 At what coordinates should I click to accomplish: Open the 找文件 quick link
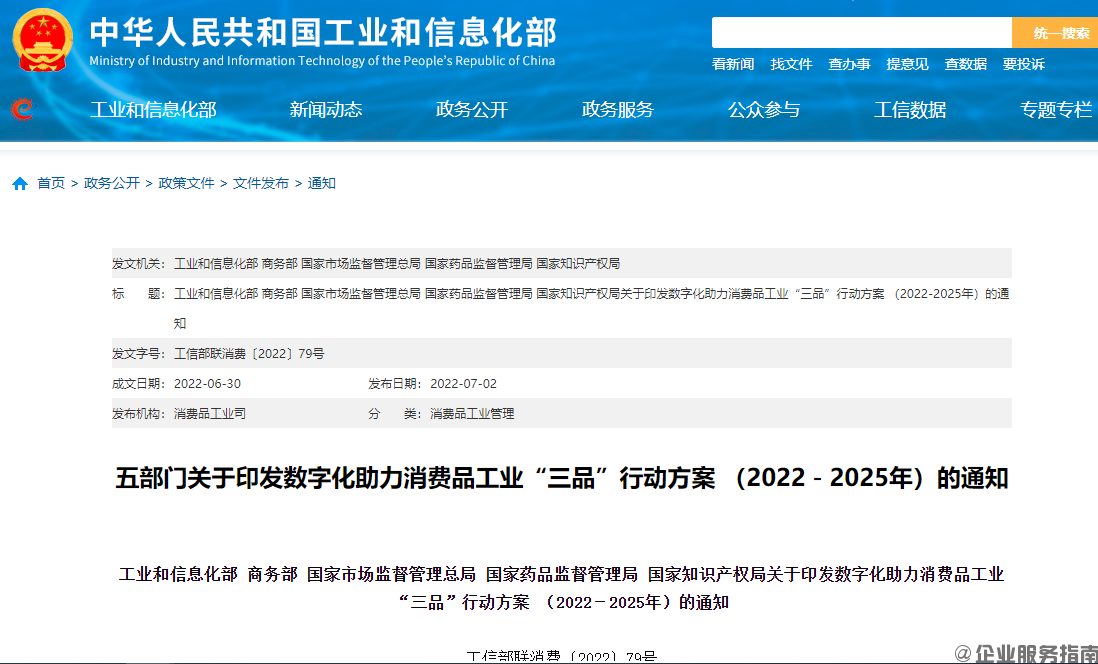point(791,64)
